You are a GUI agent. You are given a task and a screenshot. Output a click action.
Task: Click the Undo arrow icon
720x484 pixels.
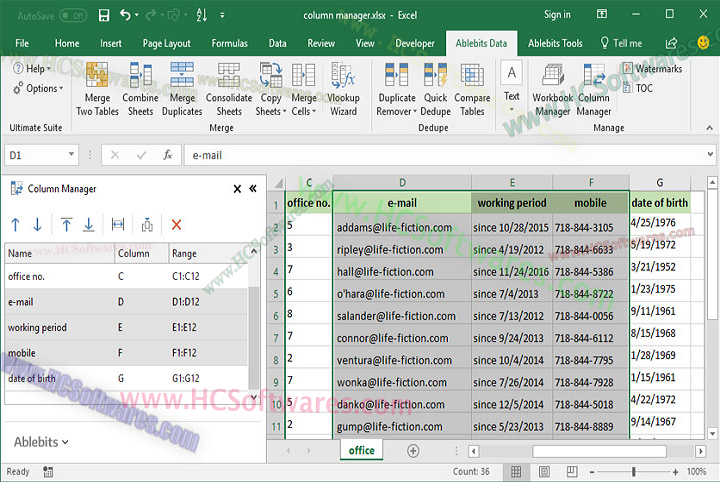pyautogui.click(x=125, y=15)
